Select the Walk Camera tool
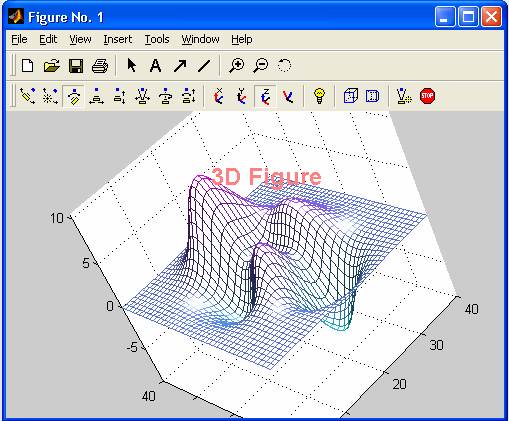The width and height of the screenshot is (509, 421). tap(188, 96)
